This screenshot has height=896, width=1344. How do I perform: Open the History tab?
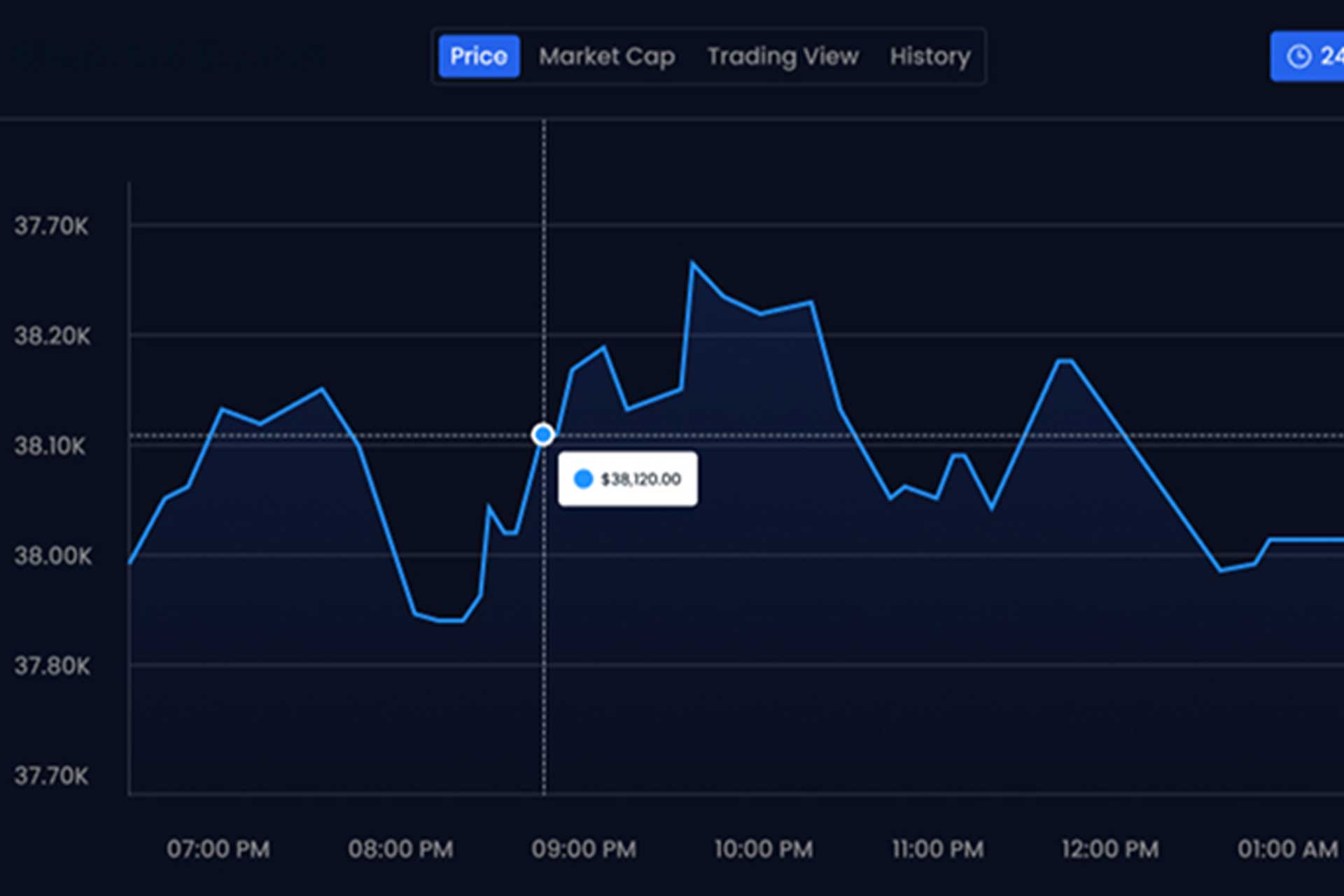pos(930,56)
